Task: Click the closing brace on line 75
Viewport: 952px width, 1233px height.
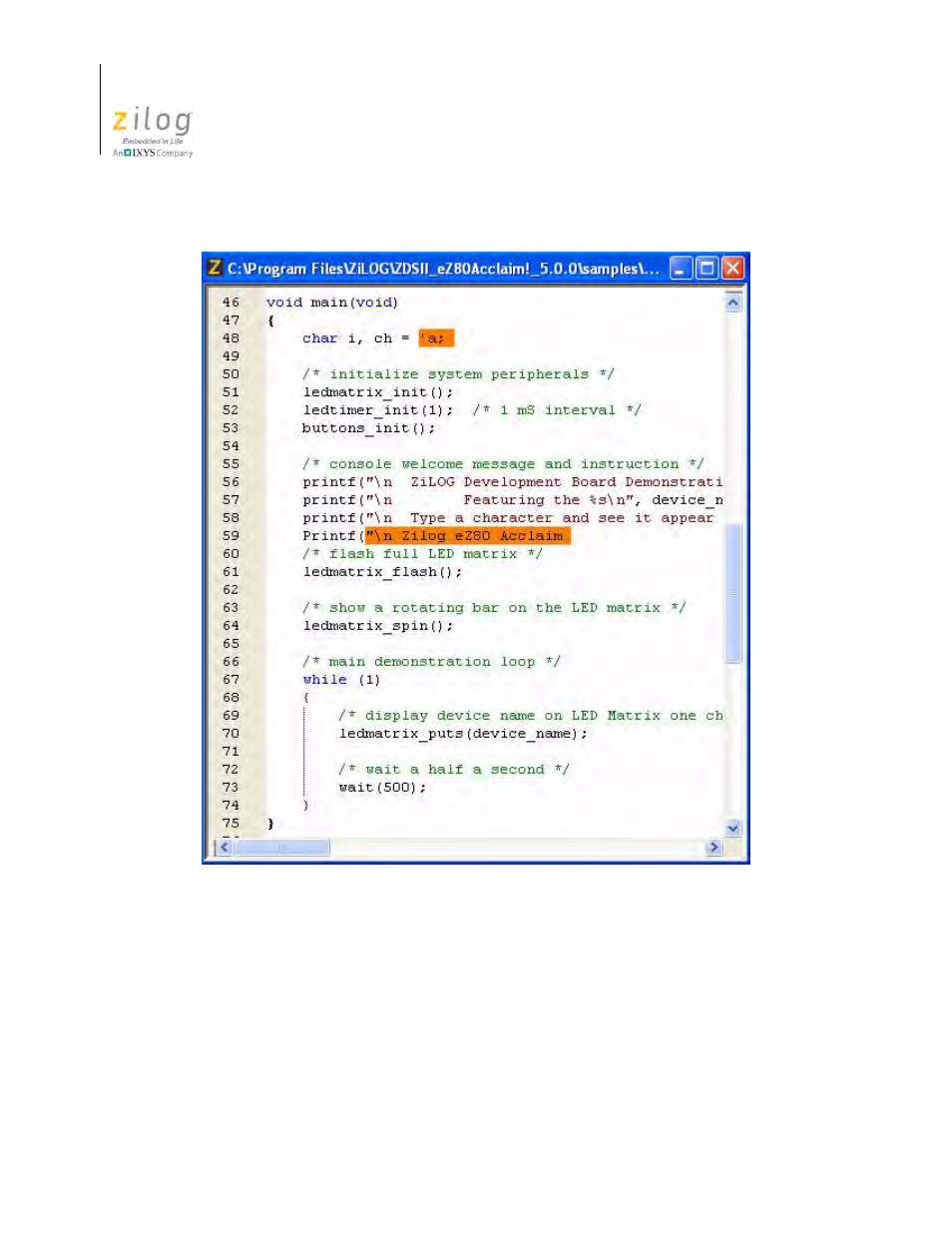Action: click(270, 824)
